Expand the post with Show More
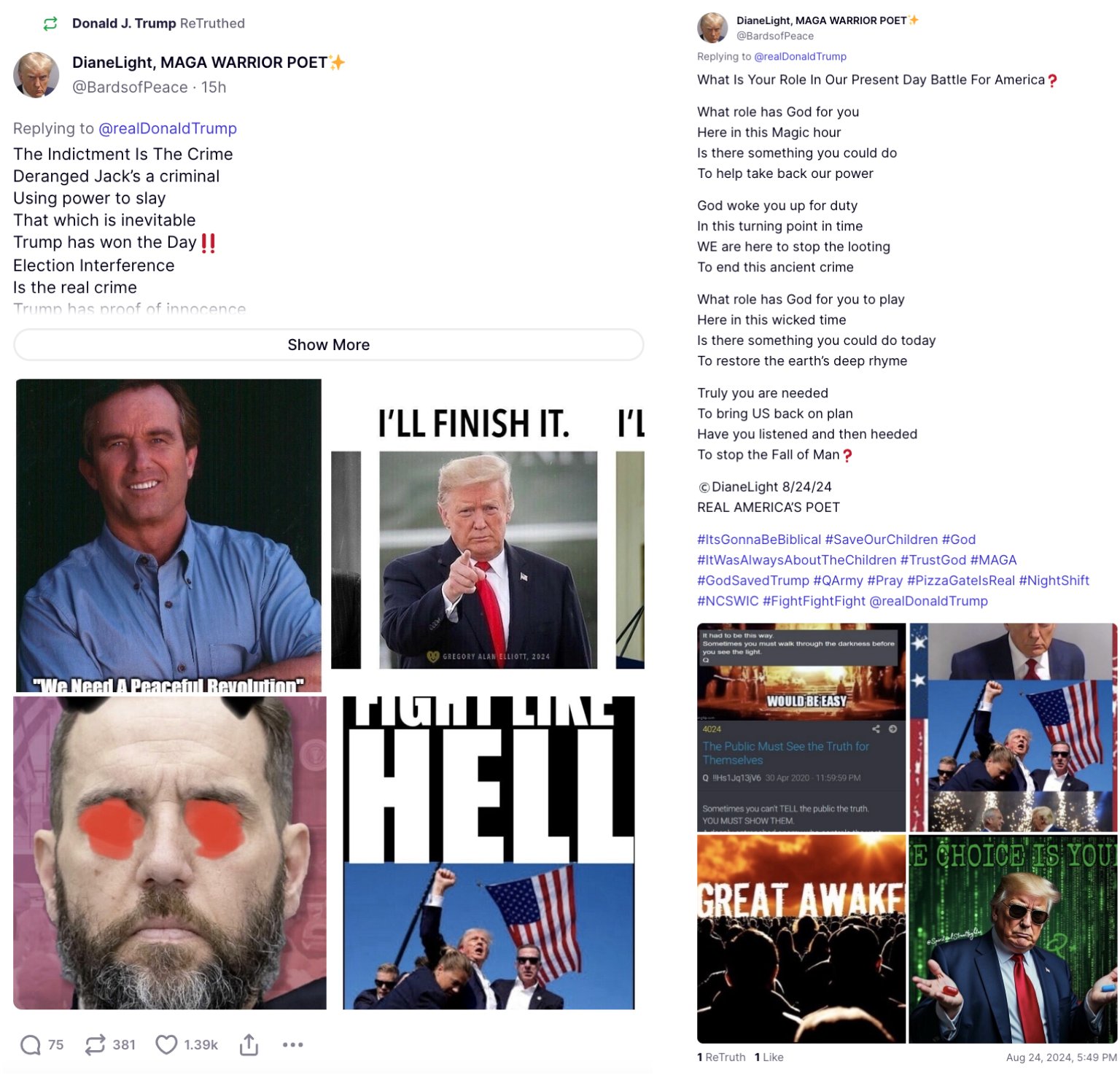 [328, 344]
